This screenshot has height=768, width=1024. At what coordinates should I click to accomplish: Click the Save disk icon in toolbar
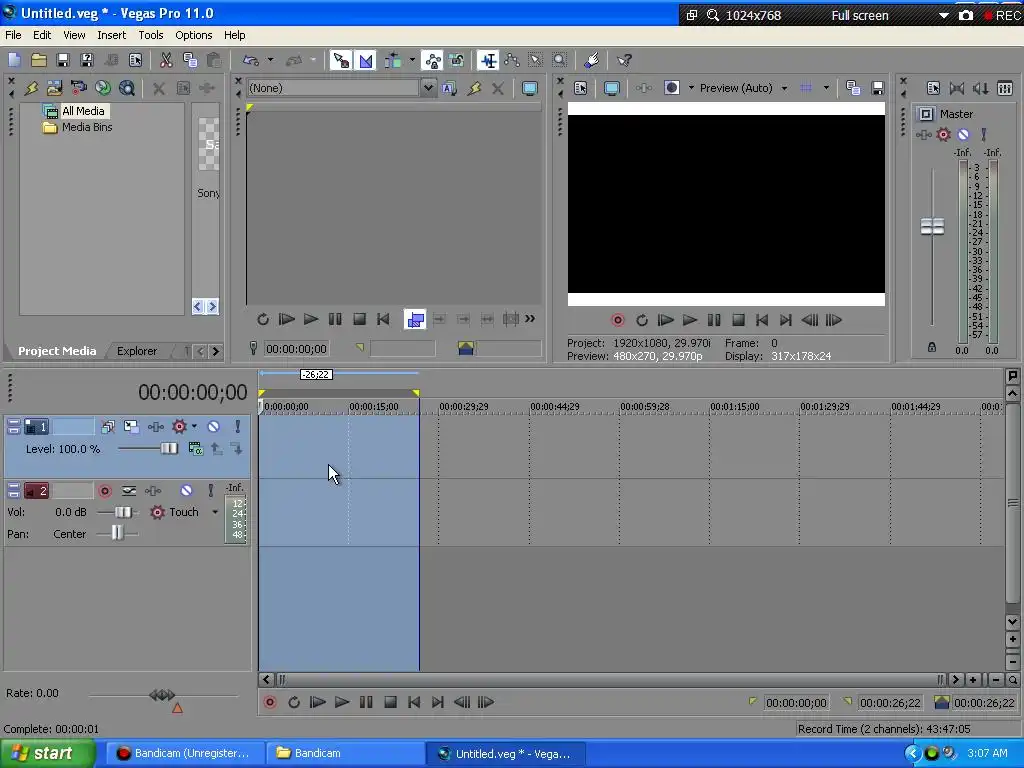point(63,61)
